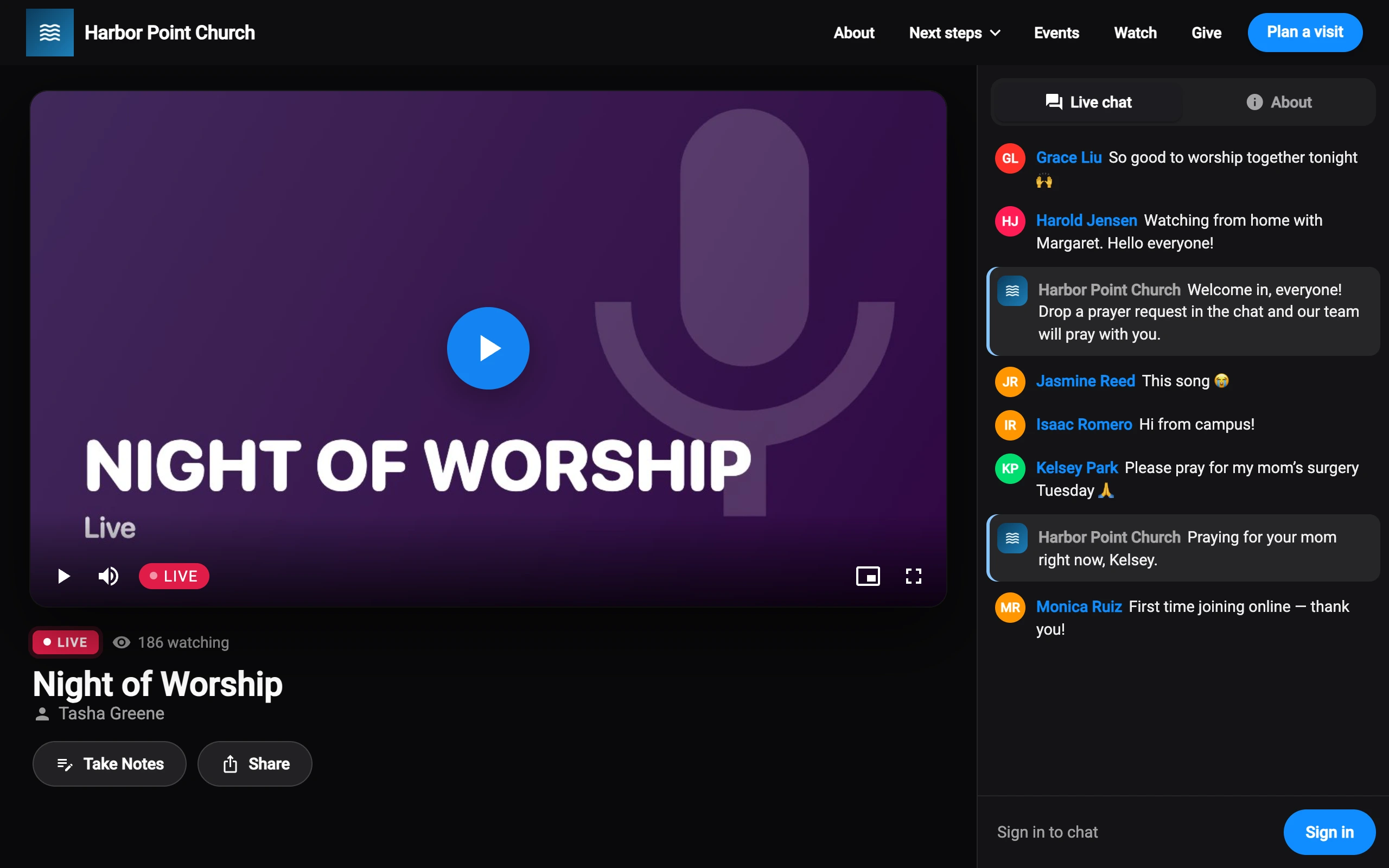Open the Watch nav item
1389x868 pixels.
click(1135, 33)
